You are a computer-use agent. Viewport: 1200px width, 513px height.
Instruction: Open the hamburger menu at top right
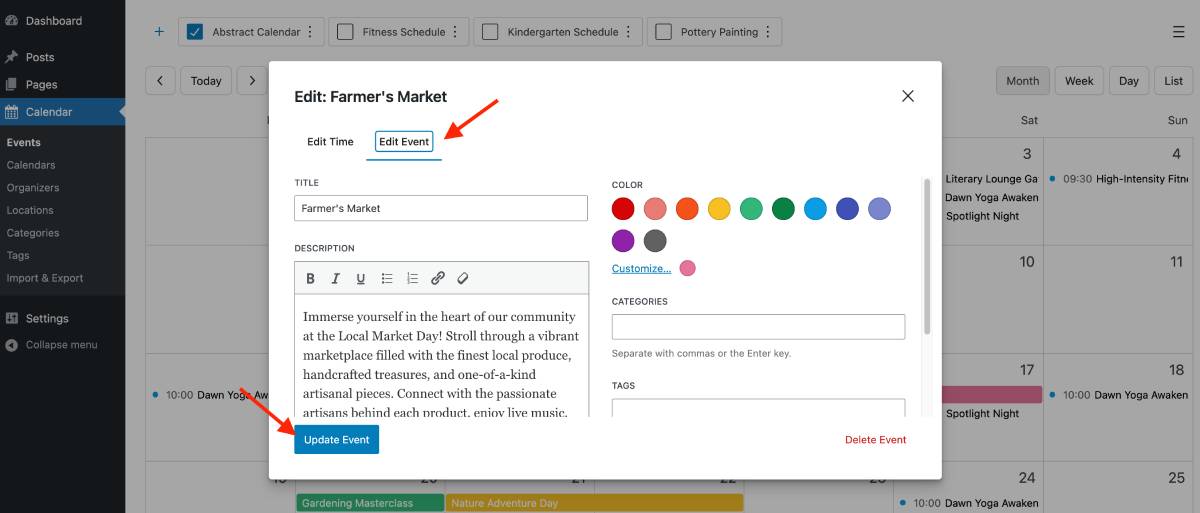[1179, 32]
